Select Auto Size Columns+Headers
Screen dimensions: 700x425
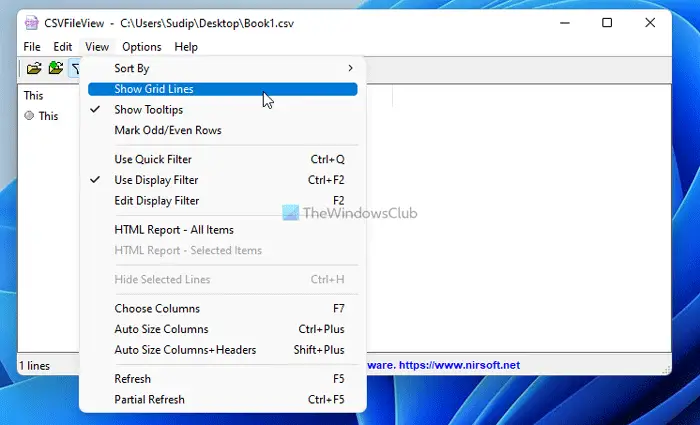[x=223, y=350]
